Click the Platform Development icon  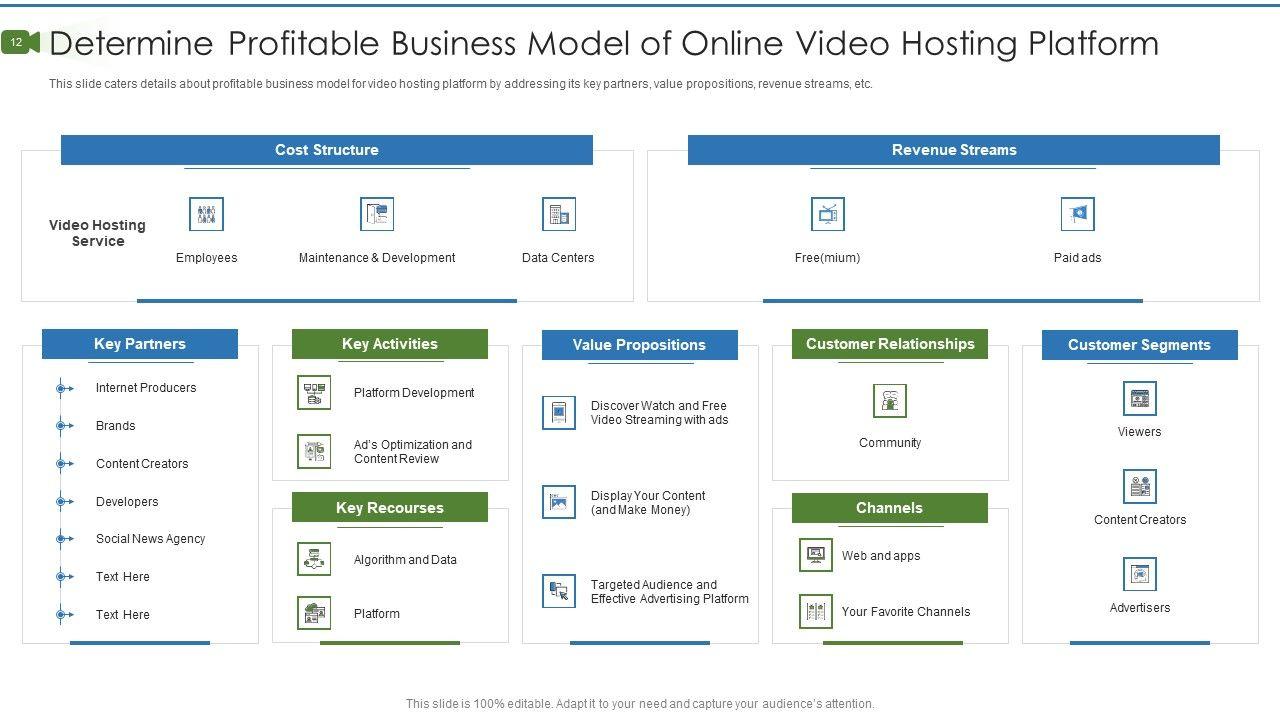pos(314,393)
